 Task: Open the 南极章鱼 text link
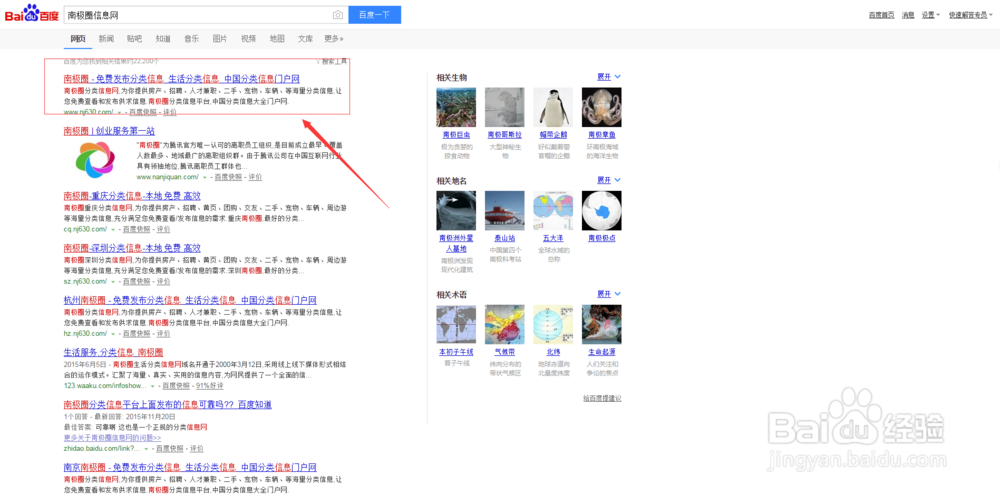[x=601, y=135]
